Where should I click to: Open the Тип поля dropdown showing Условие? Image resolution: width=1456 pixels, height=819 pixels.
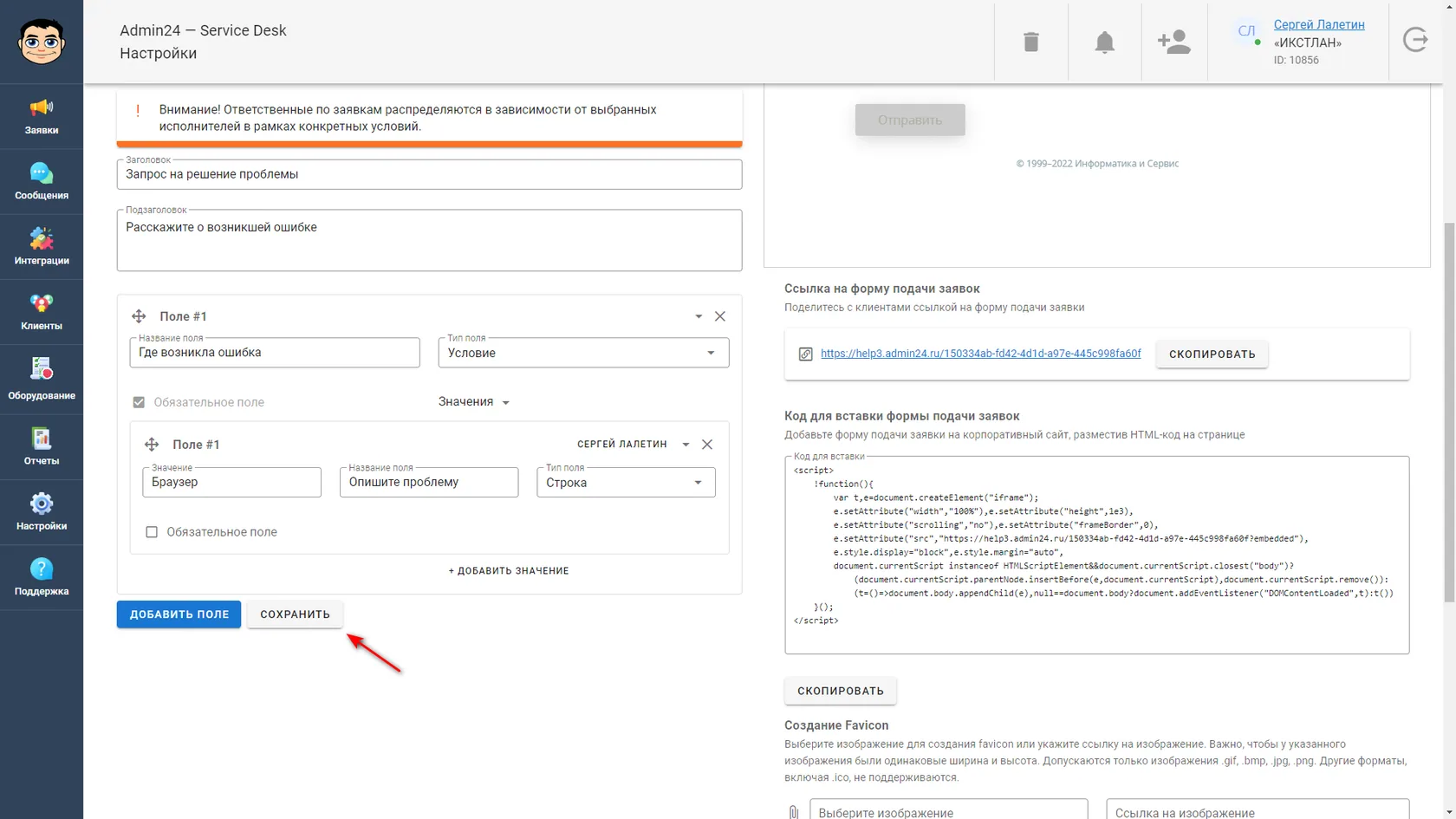click(583, 353)
